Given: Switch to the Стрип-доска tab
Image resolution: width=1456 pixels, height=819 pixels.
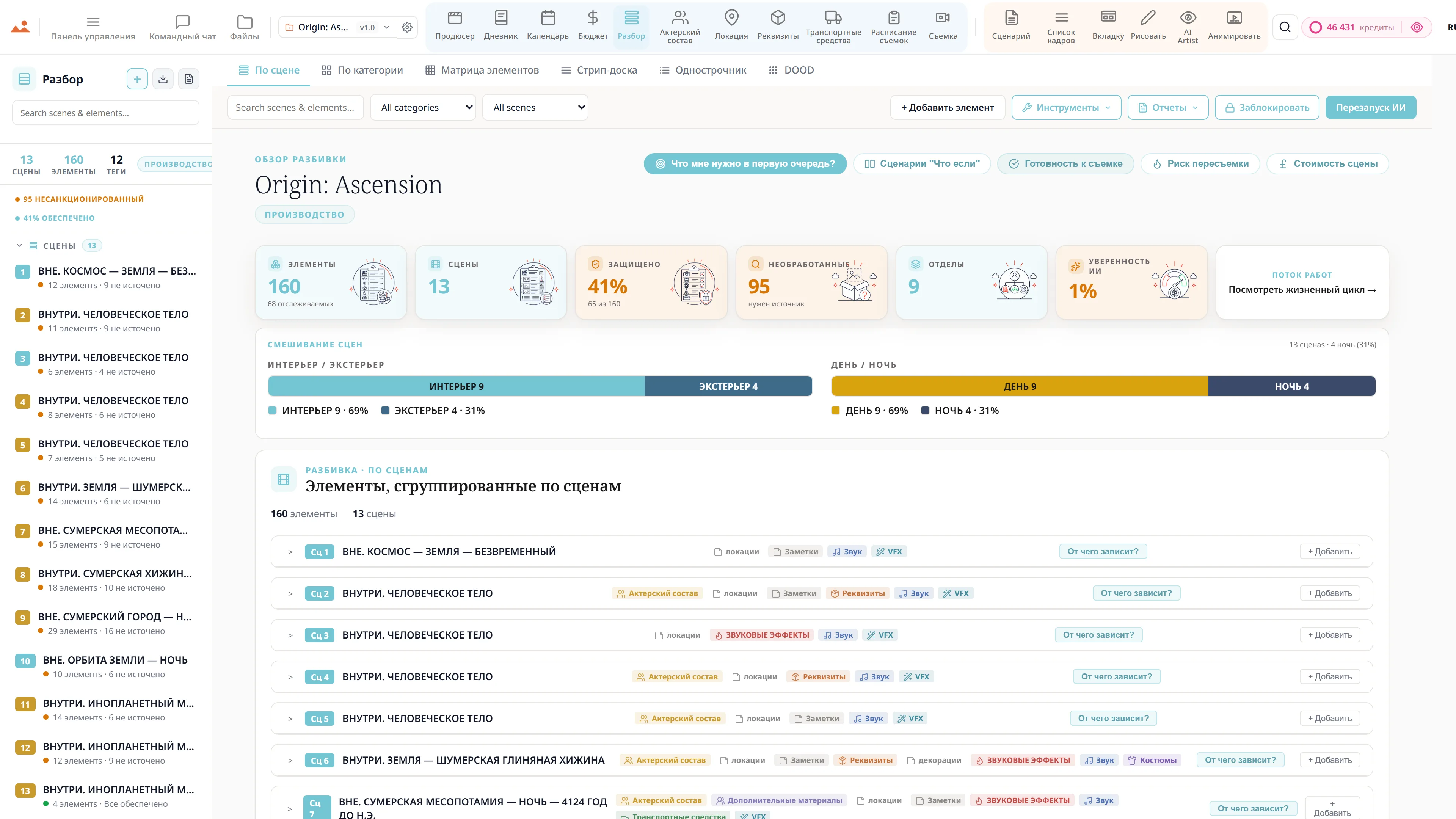Looking at the screenshot, I should pyautogui.click(x=599, y=70).
